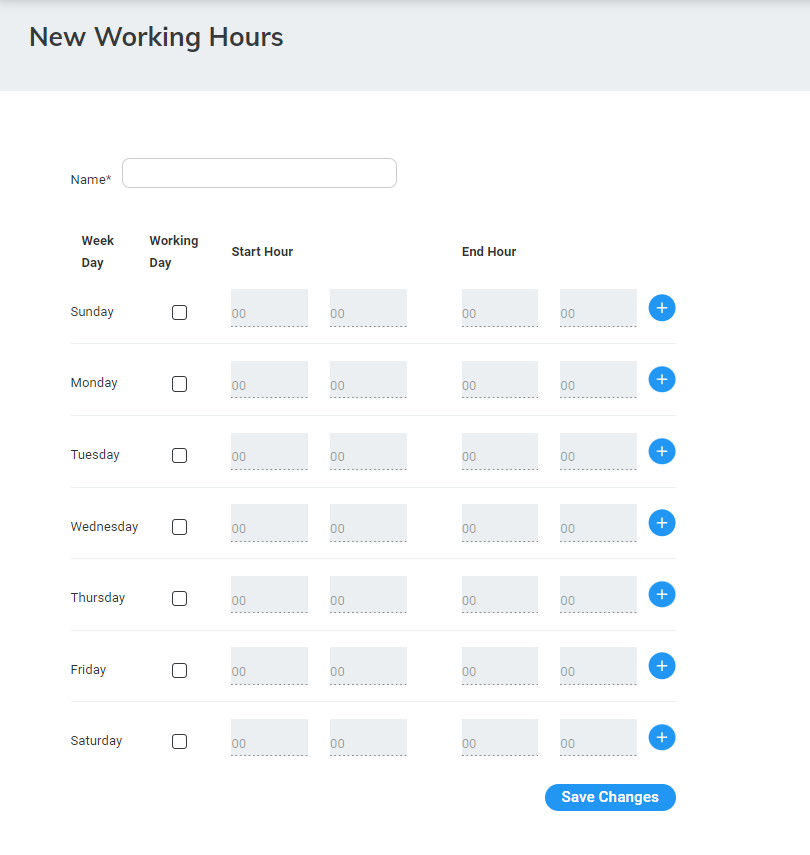Screen dimensions: 810x855
Task: Click Thursday's end minutes field
Action: point(598,595)
